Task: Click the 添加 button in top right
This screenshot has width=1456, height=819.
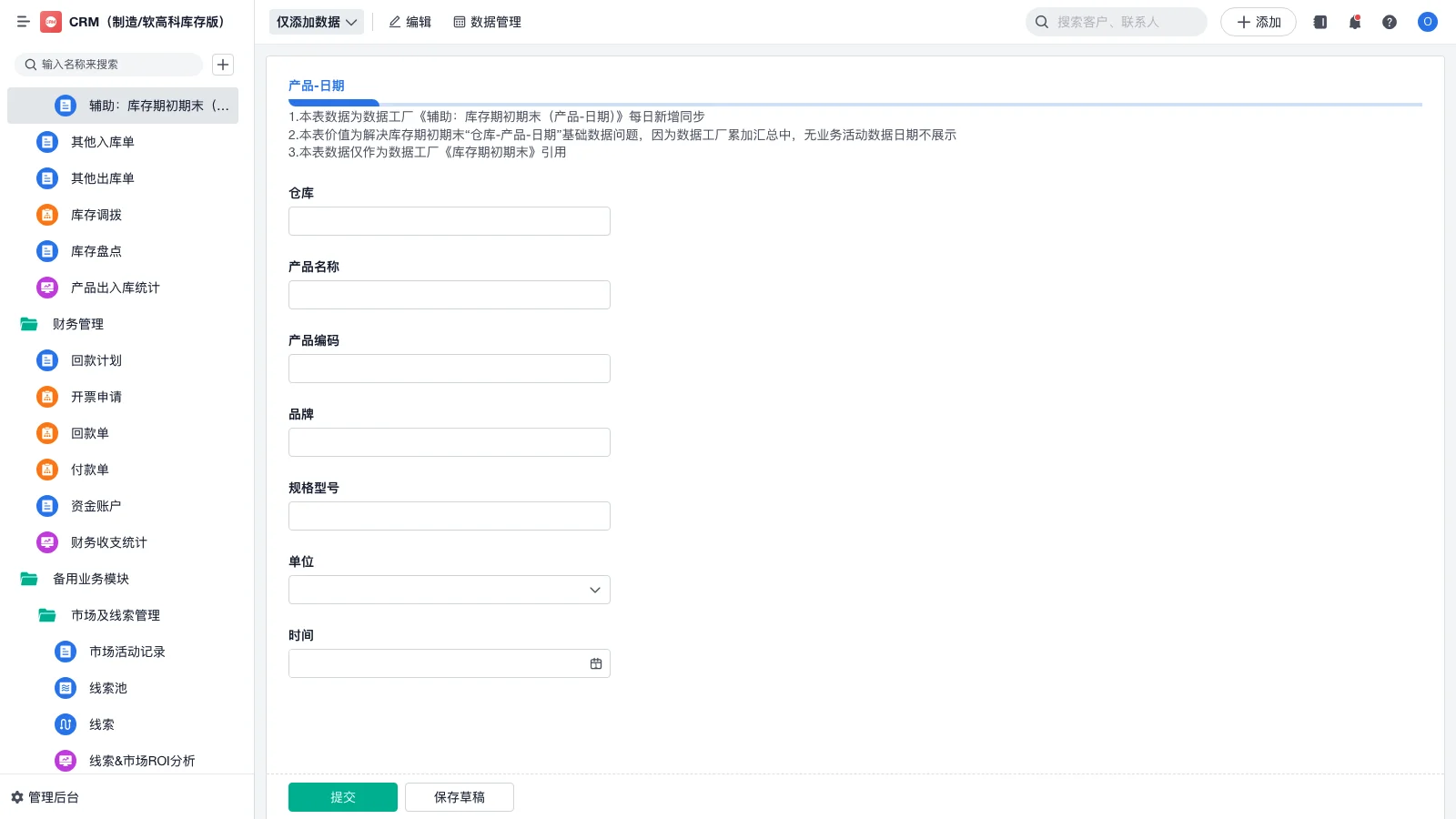Action: point(1258,22)
